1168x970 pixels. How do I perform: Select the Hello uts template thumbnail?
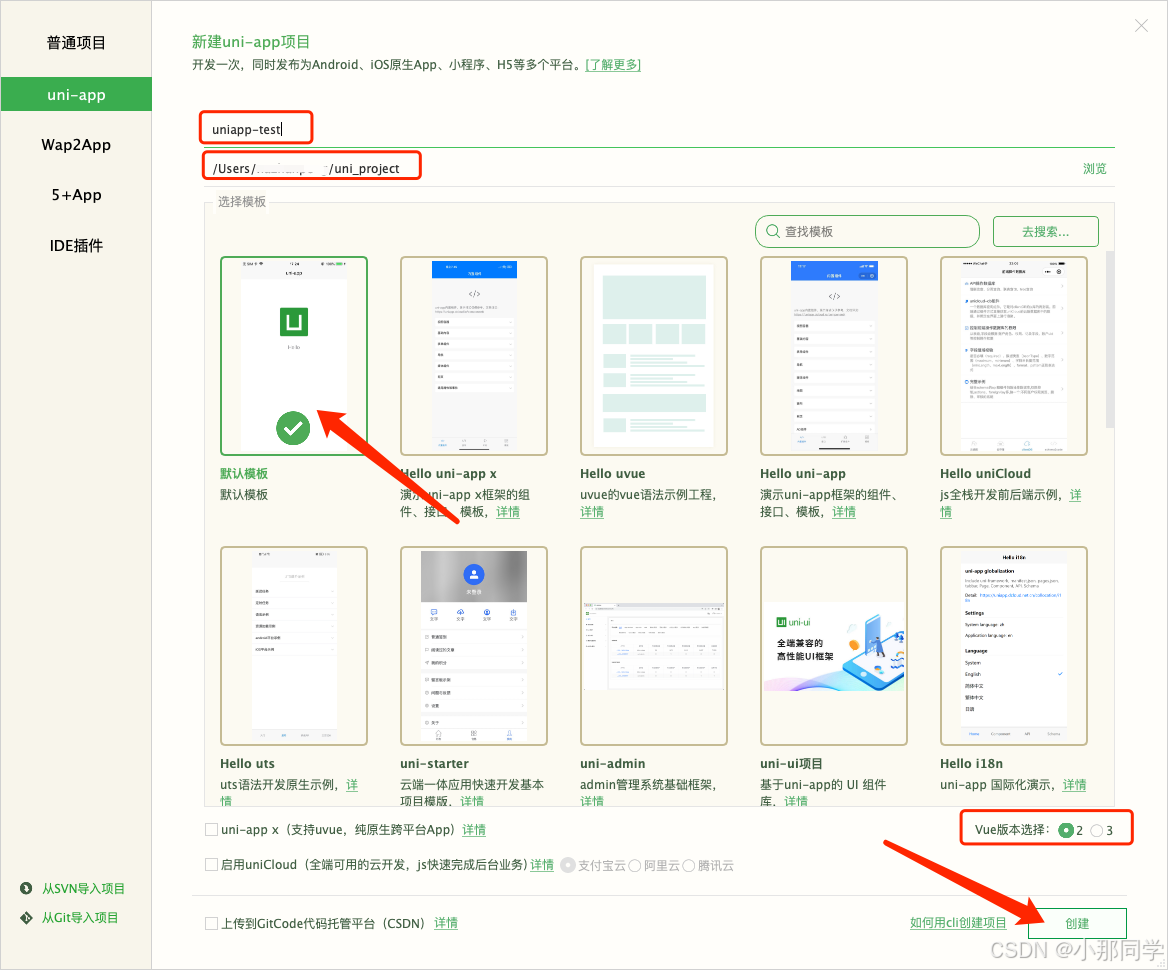coord(293,646)
